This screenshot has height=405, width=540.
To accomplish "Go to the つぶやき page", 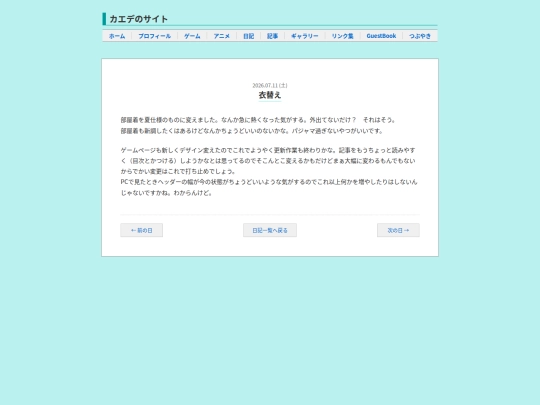I will (420, 36).
